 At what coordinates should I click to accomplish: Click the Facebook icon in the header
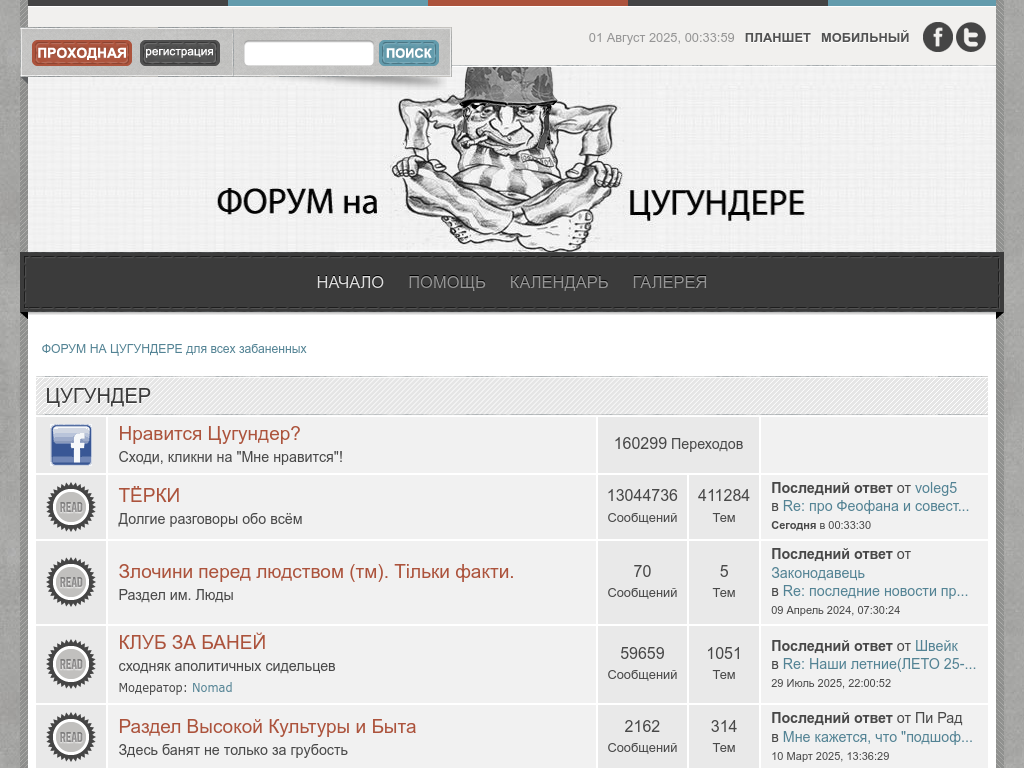pyautogui.click(x=937, y=37)
